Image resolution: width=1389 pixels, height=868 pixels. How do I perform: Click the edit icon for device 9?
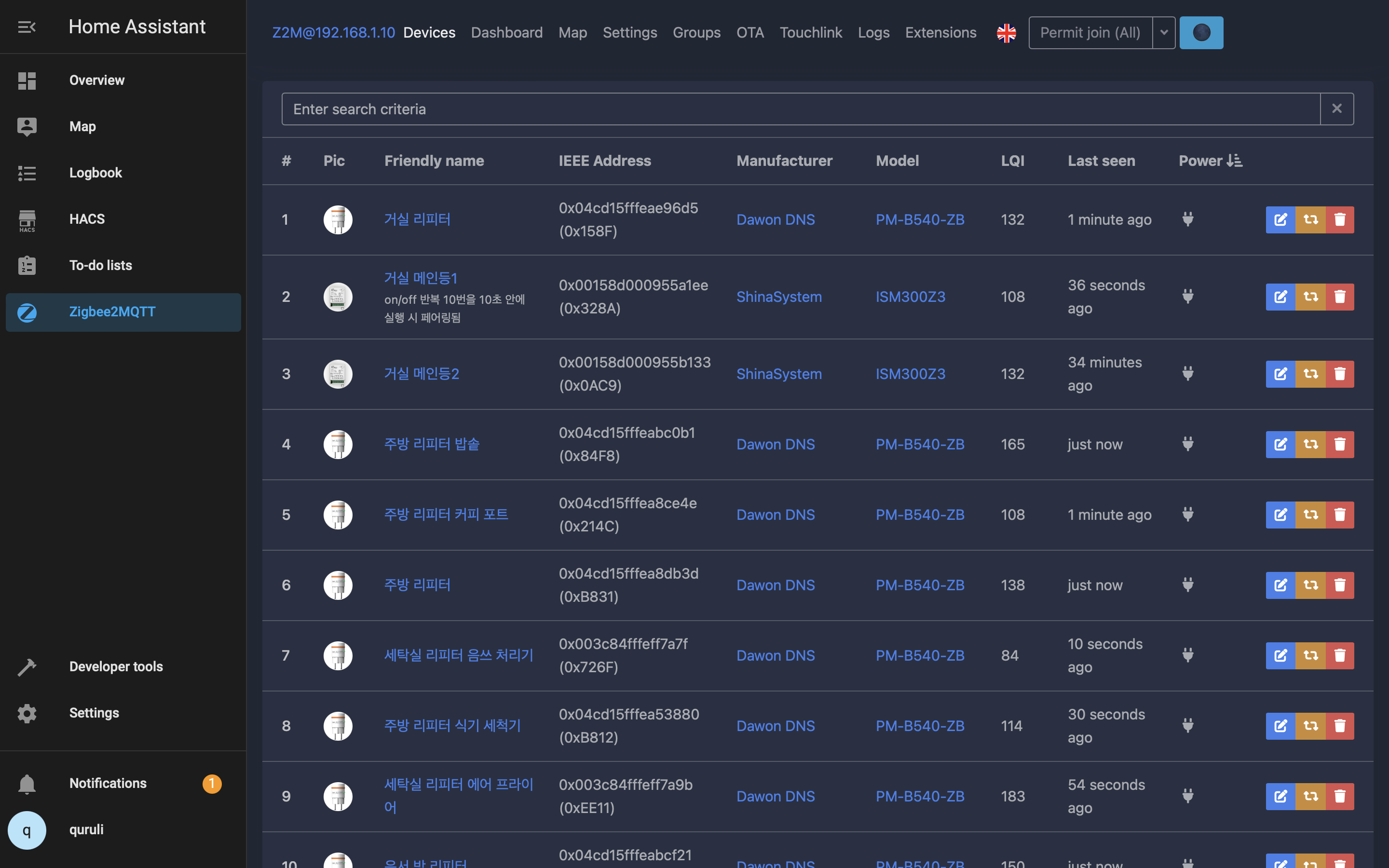[1280, 796]
